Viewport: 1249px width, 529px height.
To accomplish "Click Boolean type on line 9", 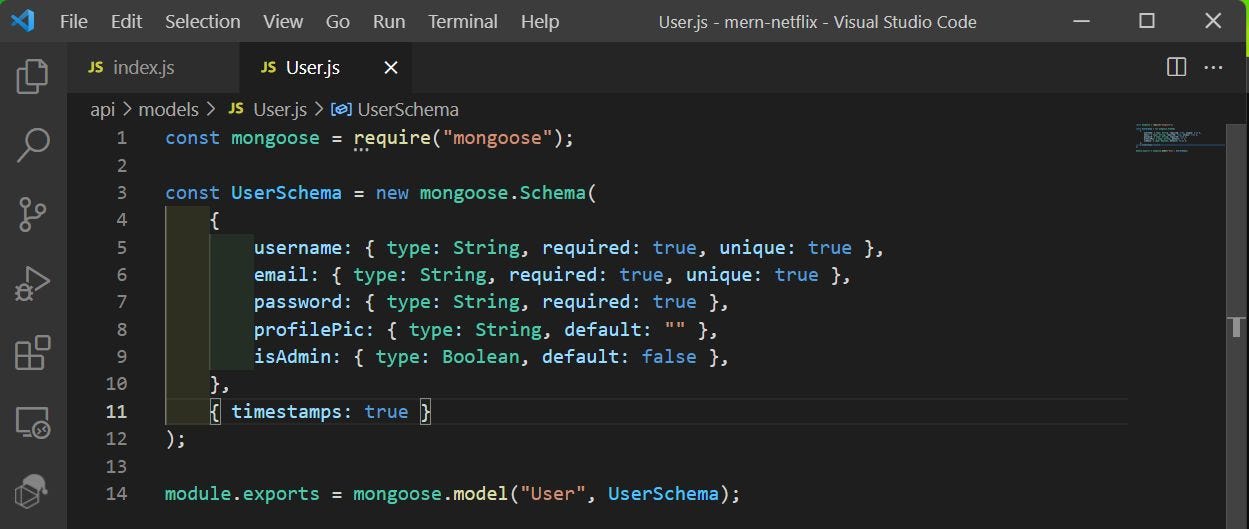I will pos(481,356).
